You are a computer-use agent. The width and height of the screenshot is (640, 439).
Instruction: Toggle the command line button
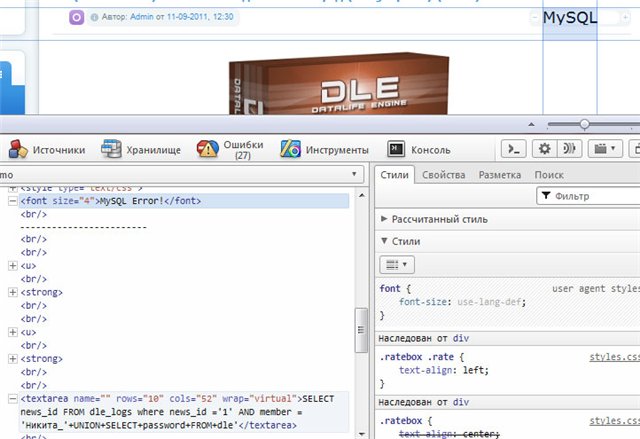pos(513,149)
